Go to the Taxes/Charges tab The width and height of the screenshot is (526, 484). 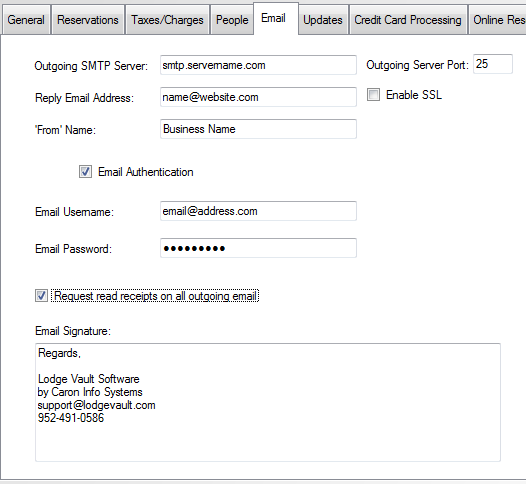click(x=167, y=20)
